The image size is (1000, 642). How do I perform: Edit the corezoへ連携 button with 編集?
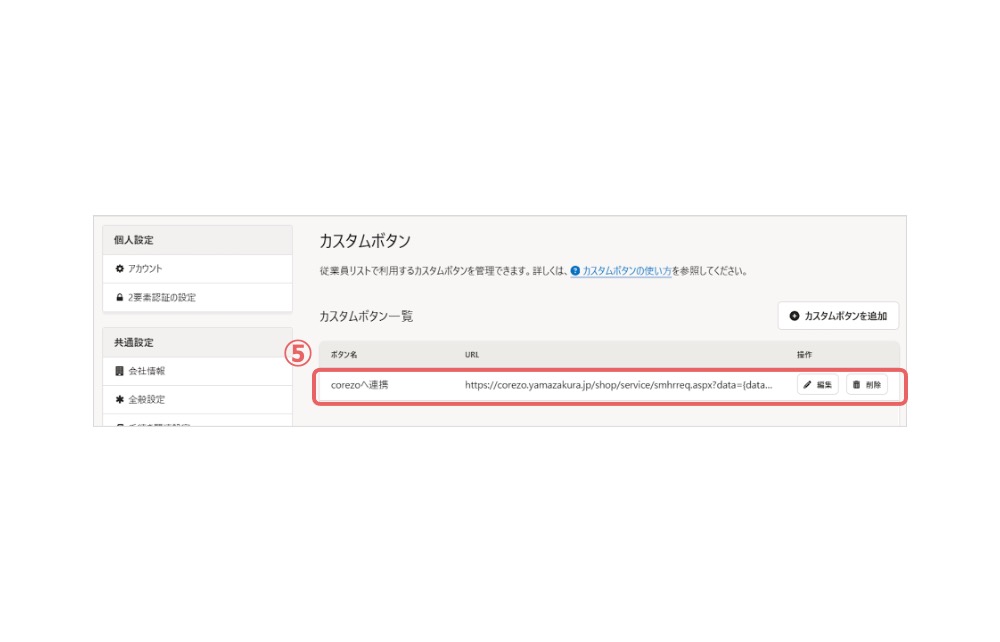[818, 385]
